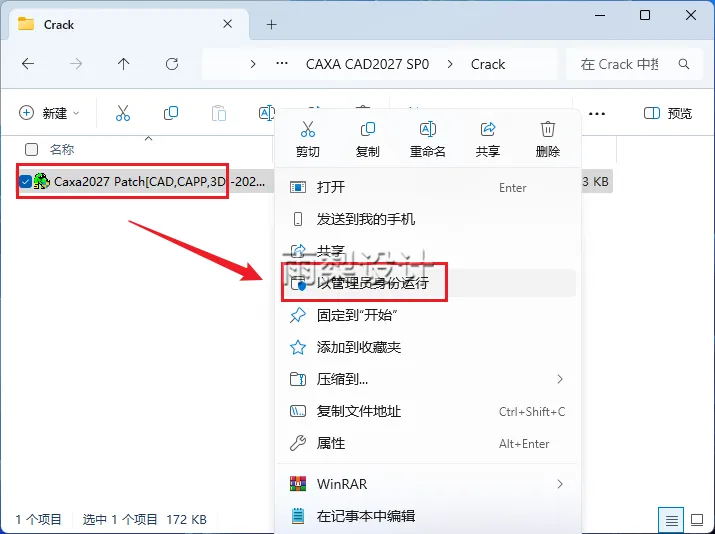
Task: Click the Paste clipboard icon in Explorer toolbar
Action: (x=219, y=113)
